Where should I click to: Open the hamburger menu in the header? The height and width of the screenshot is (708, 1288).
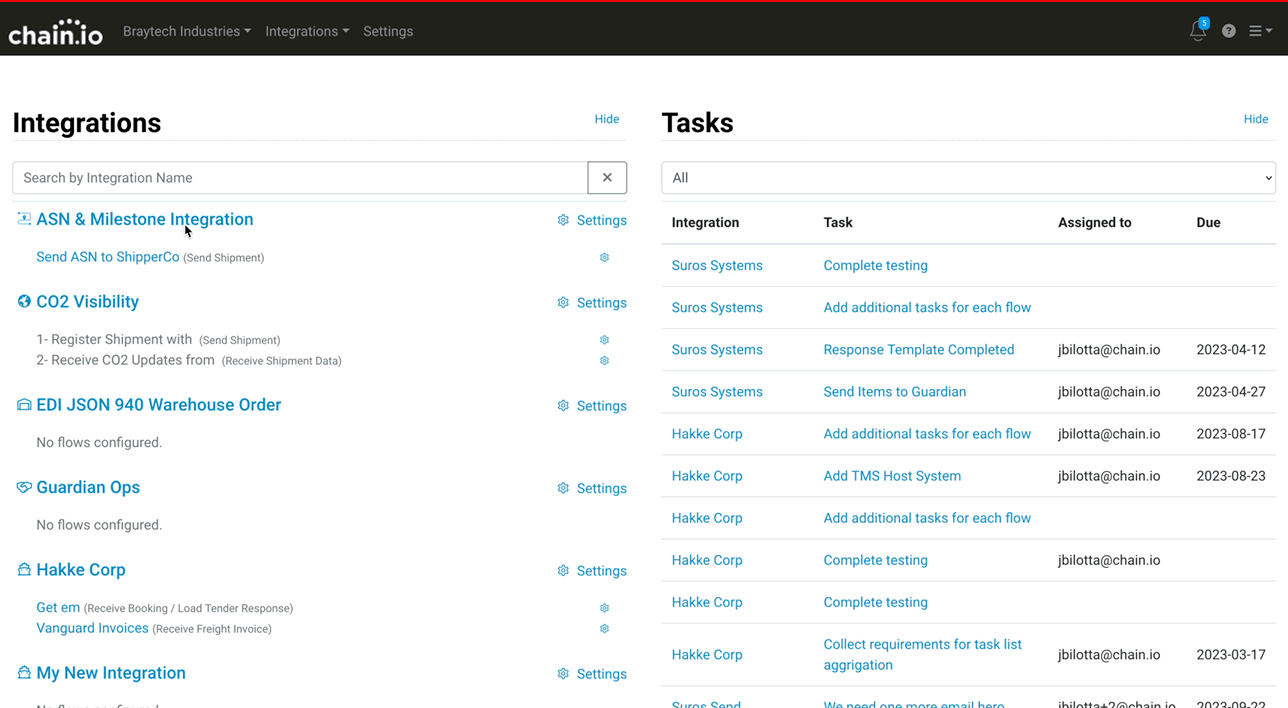coord(1260,31)
